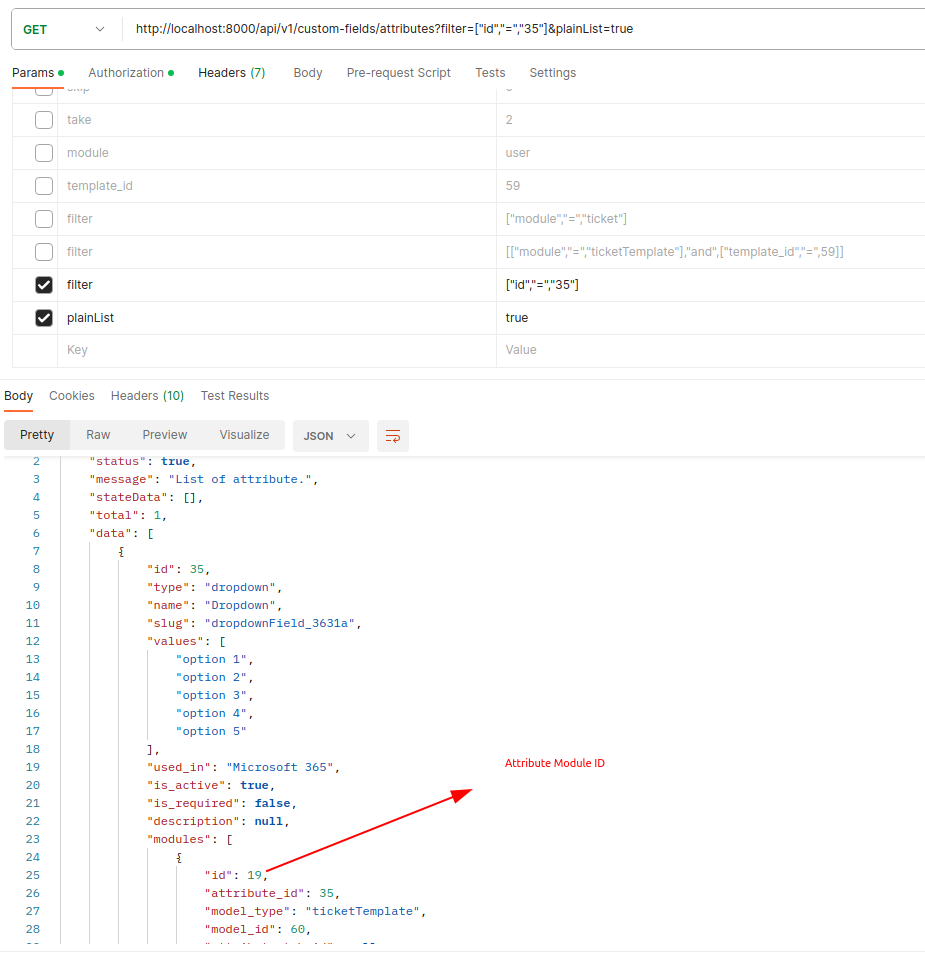Select the Visualize response view
Viewport: 925px width, 957px height.
[x=245, y=435]
